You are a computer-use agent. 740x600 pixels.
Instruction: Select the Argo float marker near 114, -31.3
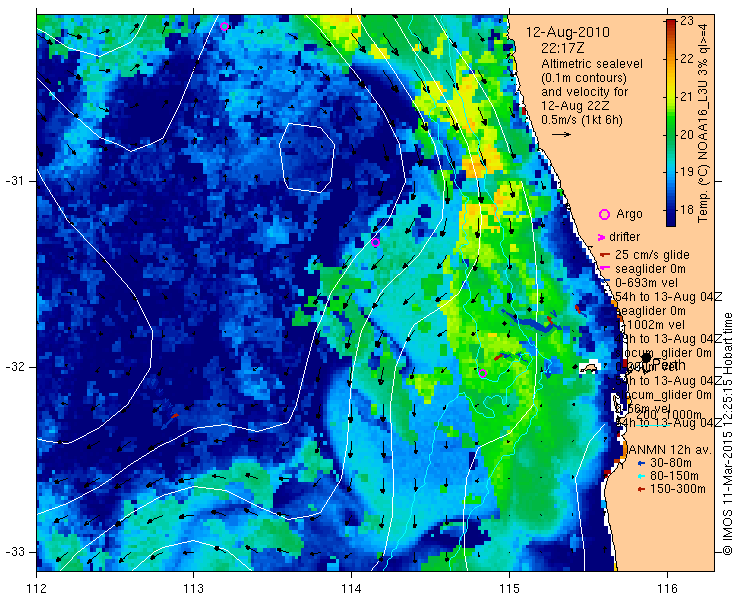point(376,243)
